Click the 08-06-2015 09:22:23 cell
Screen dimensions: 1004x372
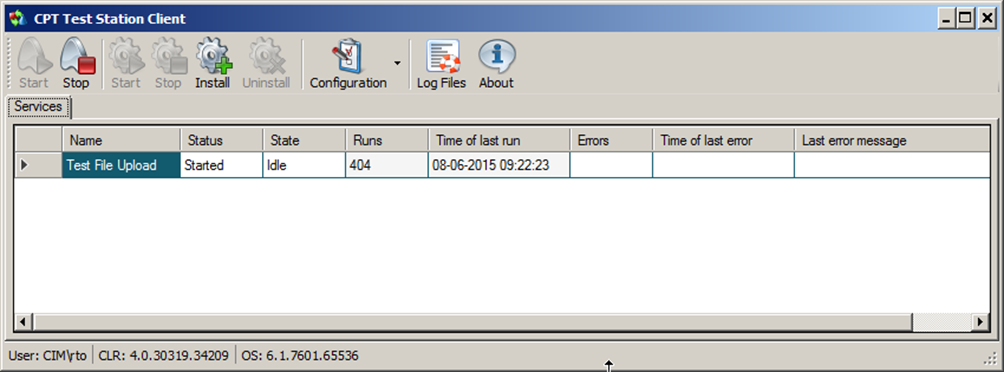coord(499,165)
